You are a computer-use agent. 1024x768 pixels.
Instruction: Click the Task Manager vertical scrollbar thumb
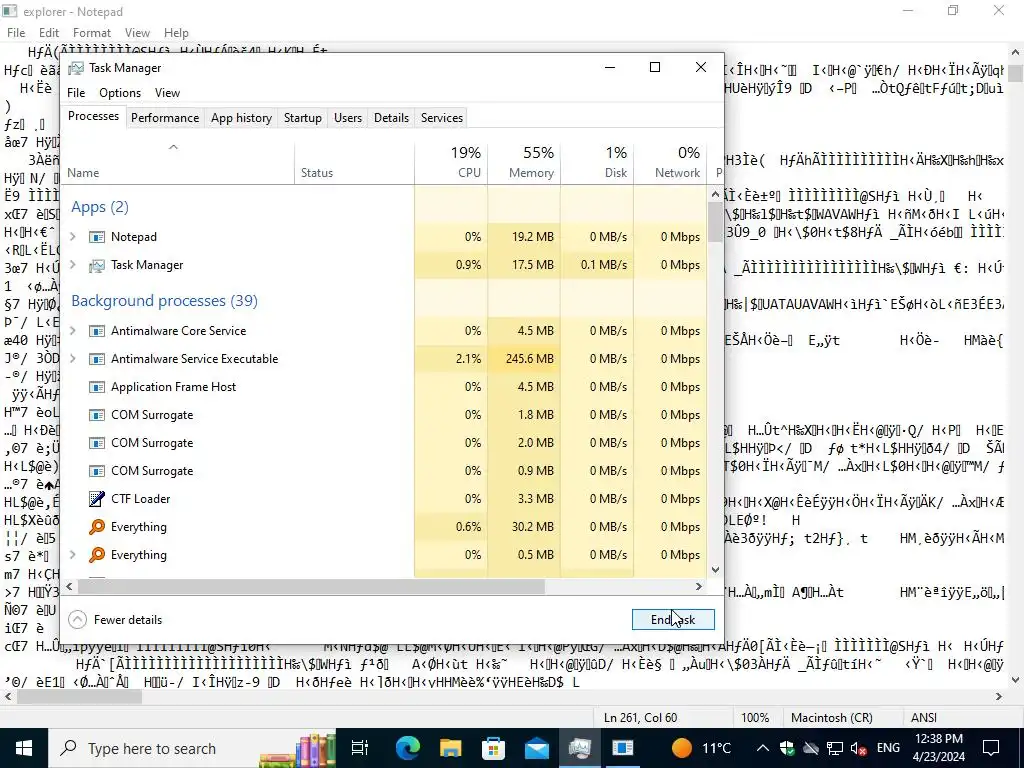[x=715, y=222]
